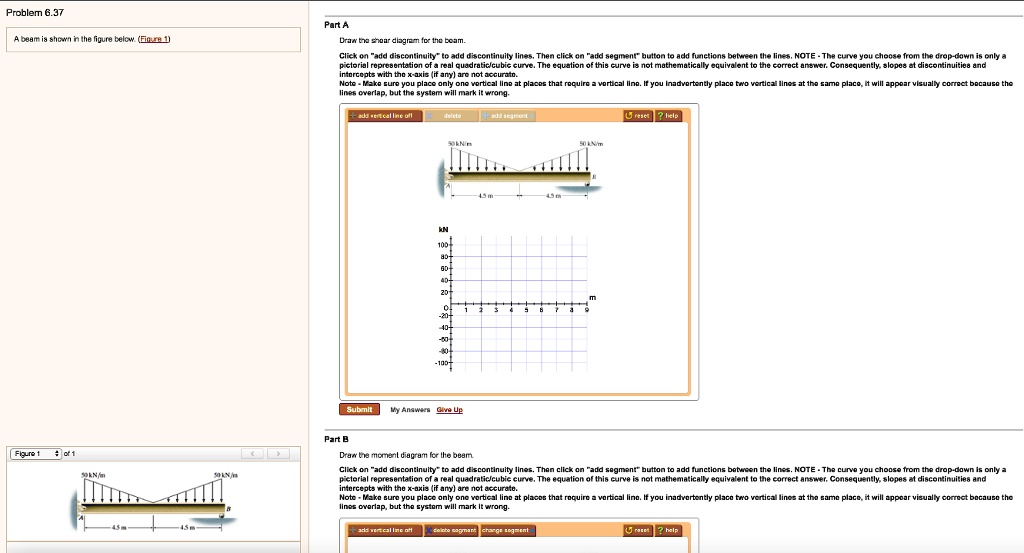The width and height of the screenshot is (1024, 553).
Task: Toggle 'add vertical line off' in Part A
Action: click(x=385, y=116)
